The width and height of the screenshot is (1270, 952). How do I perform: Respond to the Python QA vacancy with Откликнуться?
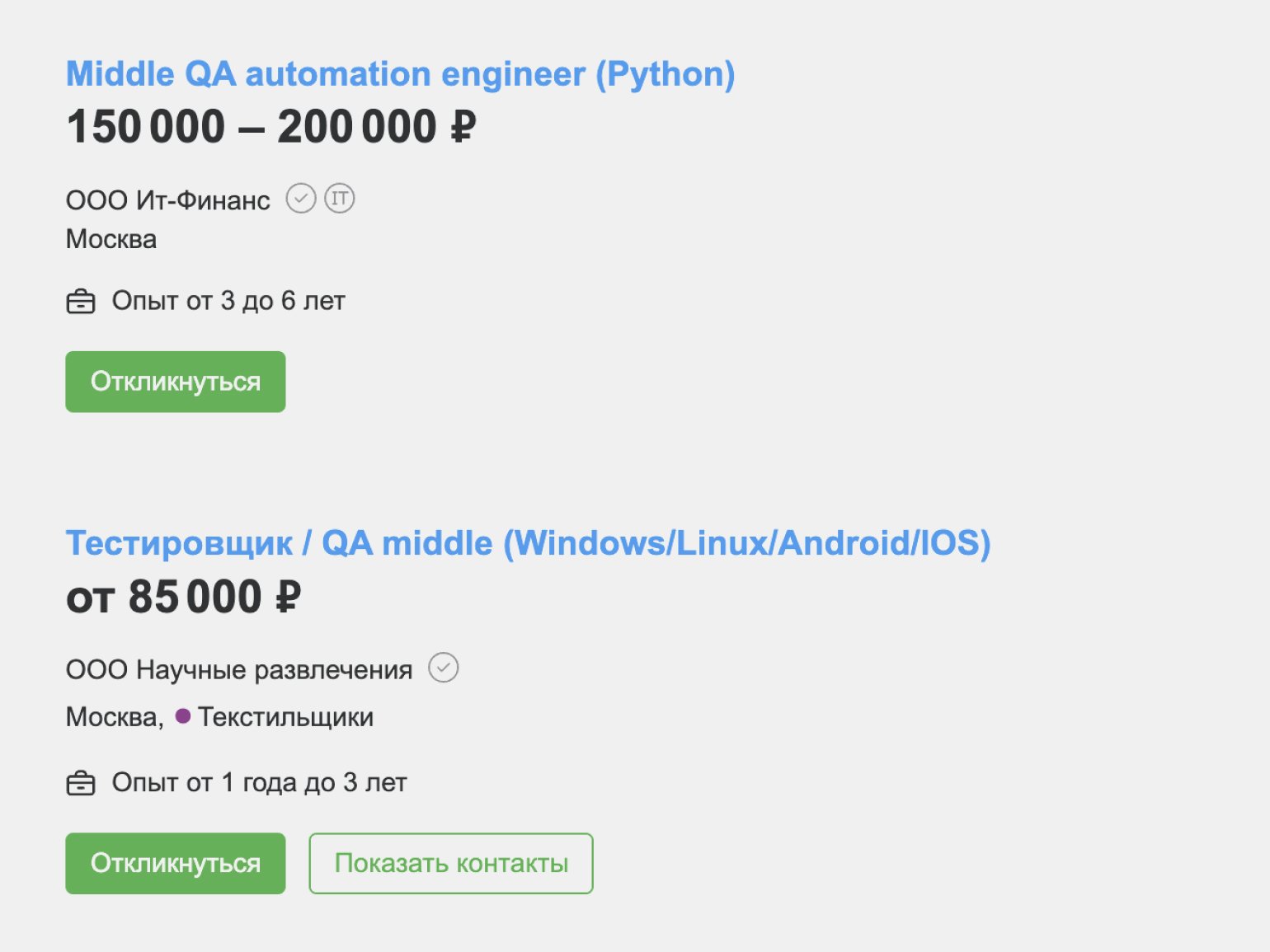tap(176, 382)
